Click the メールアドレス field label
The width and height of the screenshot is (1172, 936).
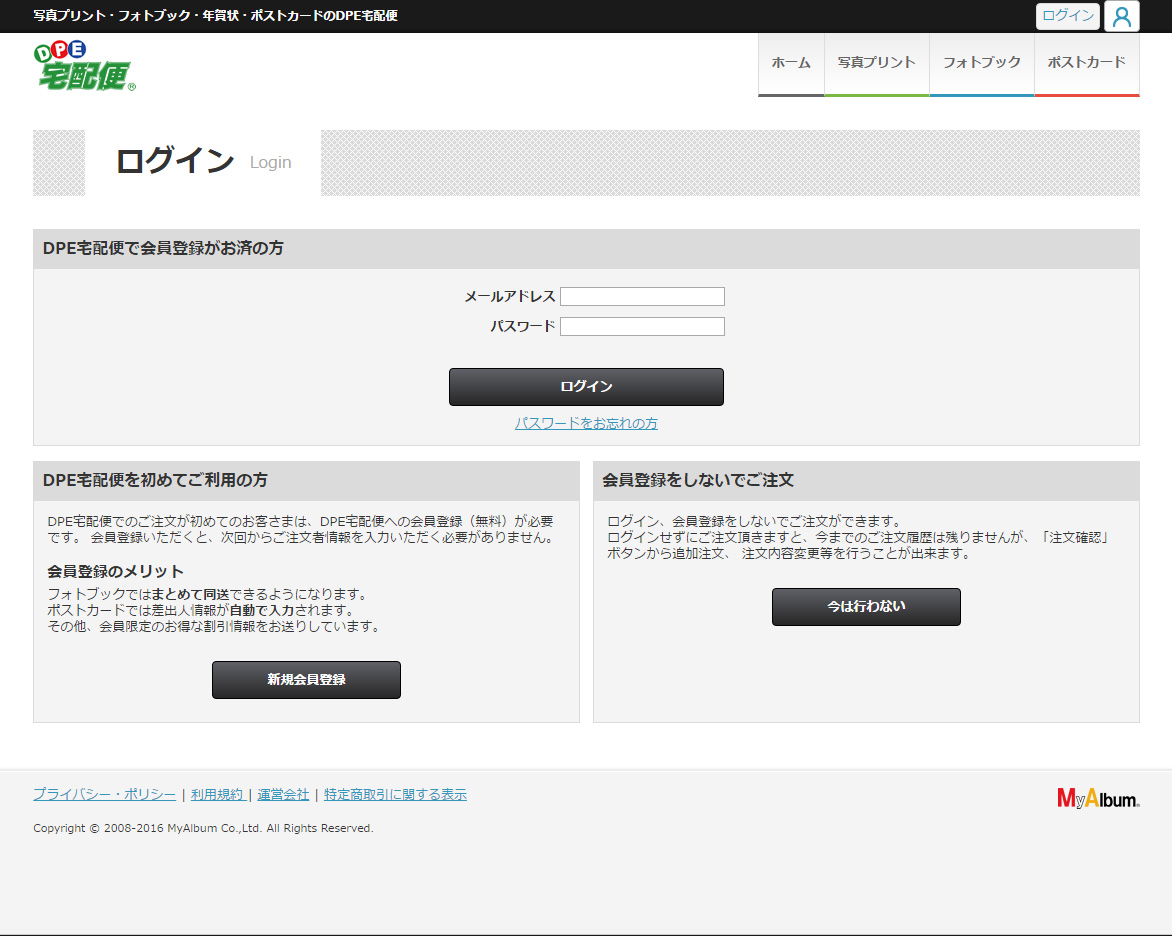click(x=509, y=297)
